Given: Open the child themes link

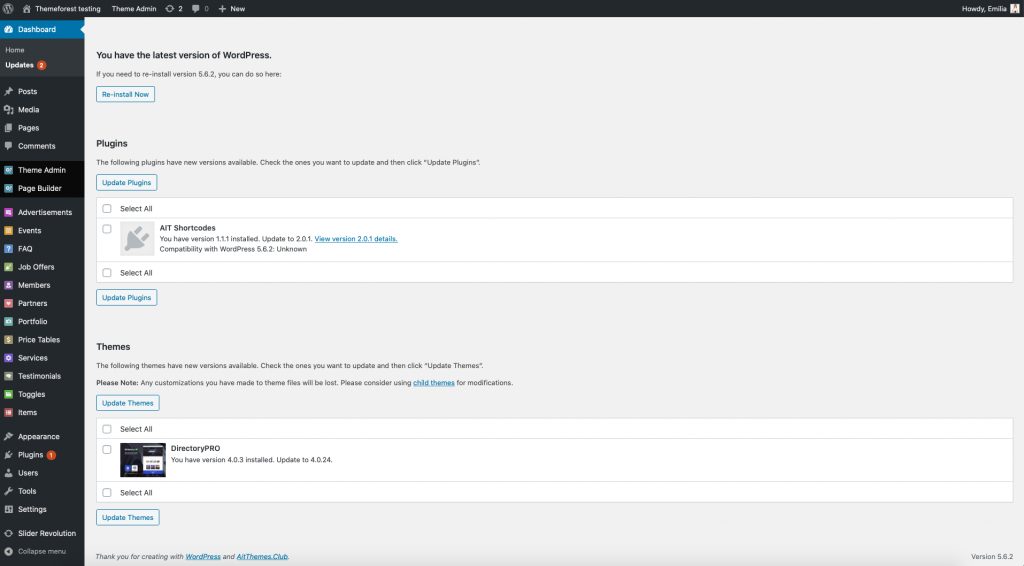Looking at the screenshot, I should click(x=434, y=383).
